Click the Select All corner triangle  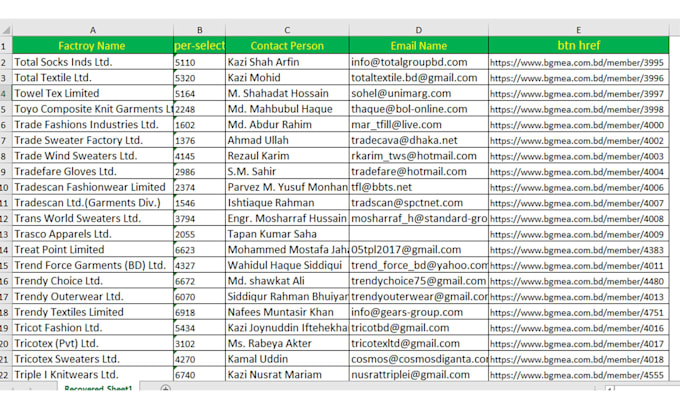click(6, 30)
